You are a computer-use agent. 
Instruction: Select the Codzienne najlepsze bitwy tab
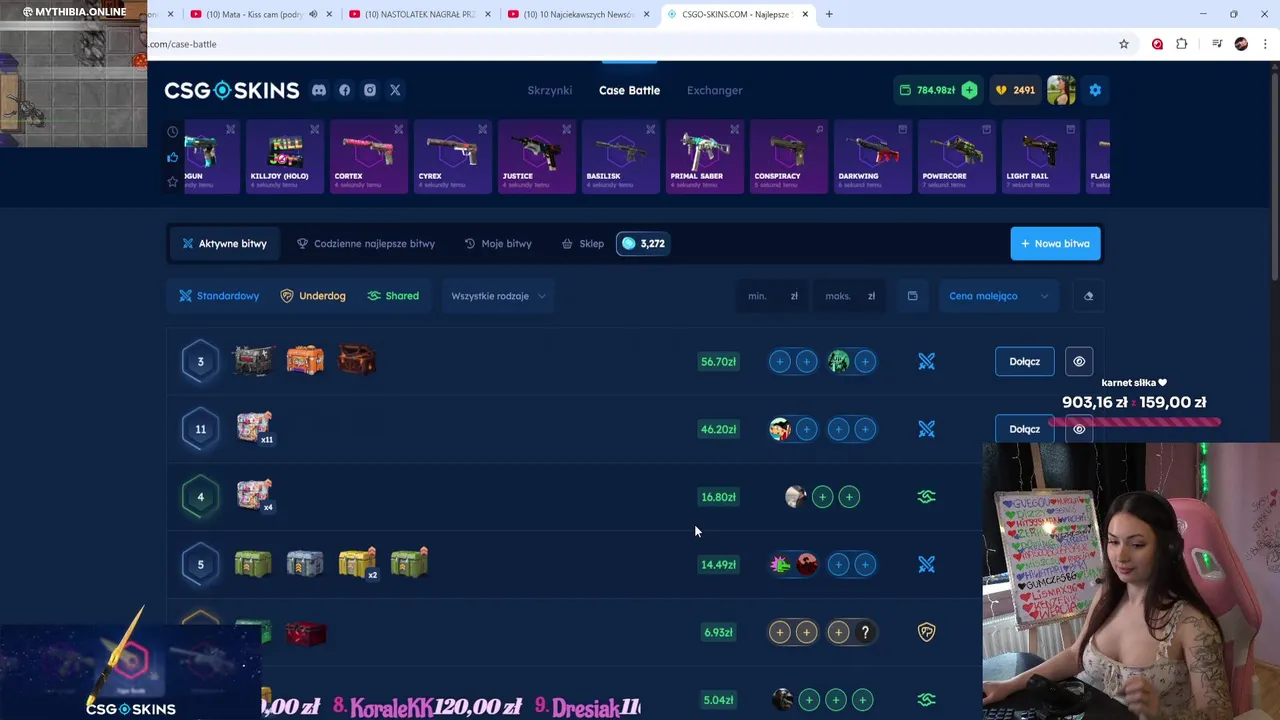(x=366, y=243)
